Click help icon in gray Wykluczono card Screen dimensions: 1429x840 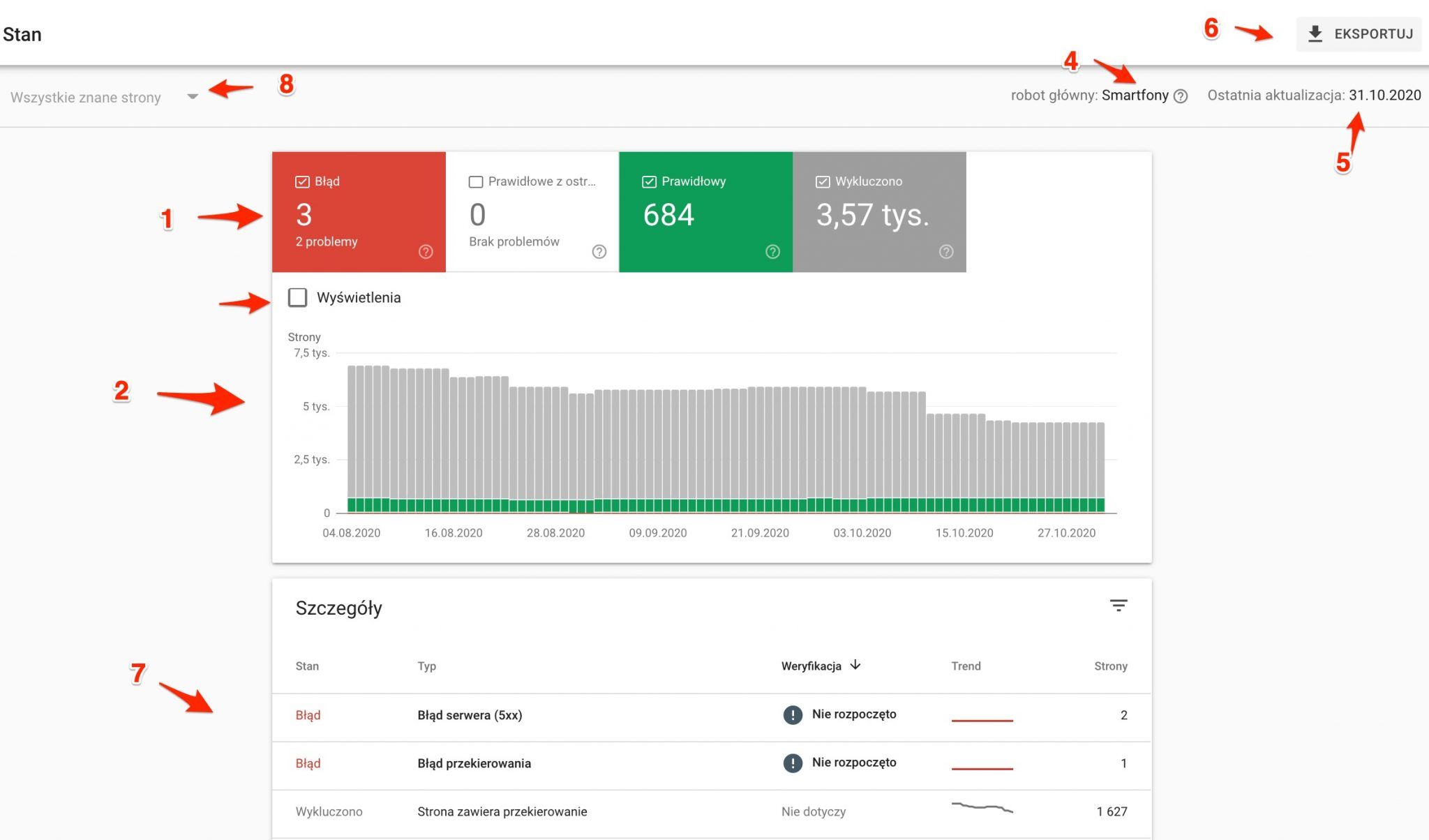click(x=946, y=252)
